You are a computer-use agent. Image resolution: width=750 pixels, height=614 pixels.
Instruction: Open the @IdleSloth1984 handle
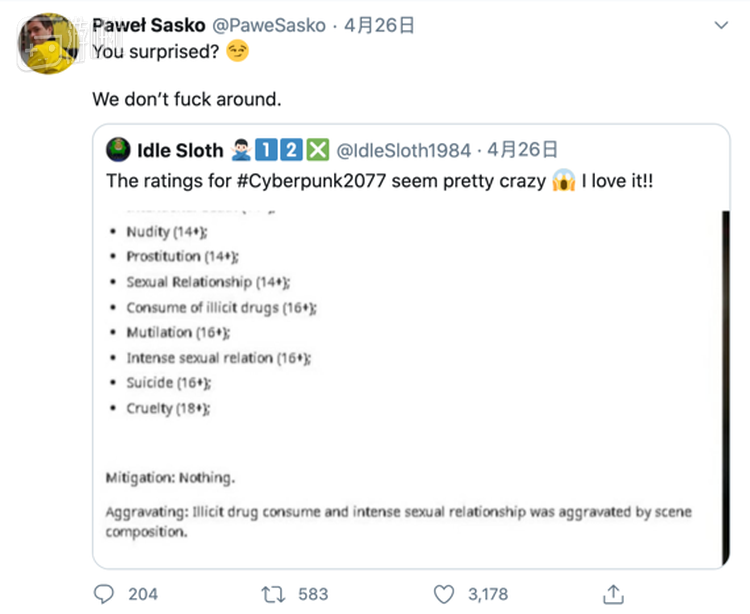[403, 151]
